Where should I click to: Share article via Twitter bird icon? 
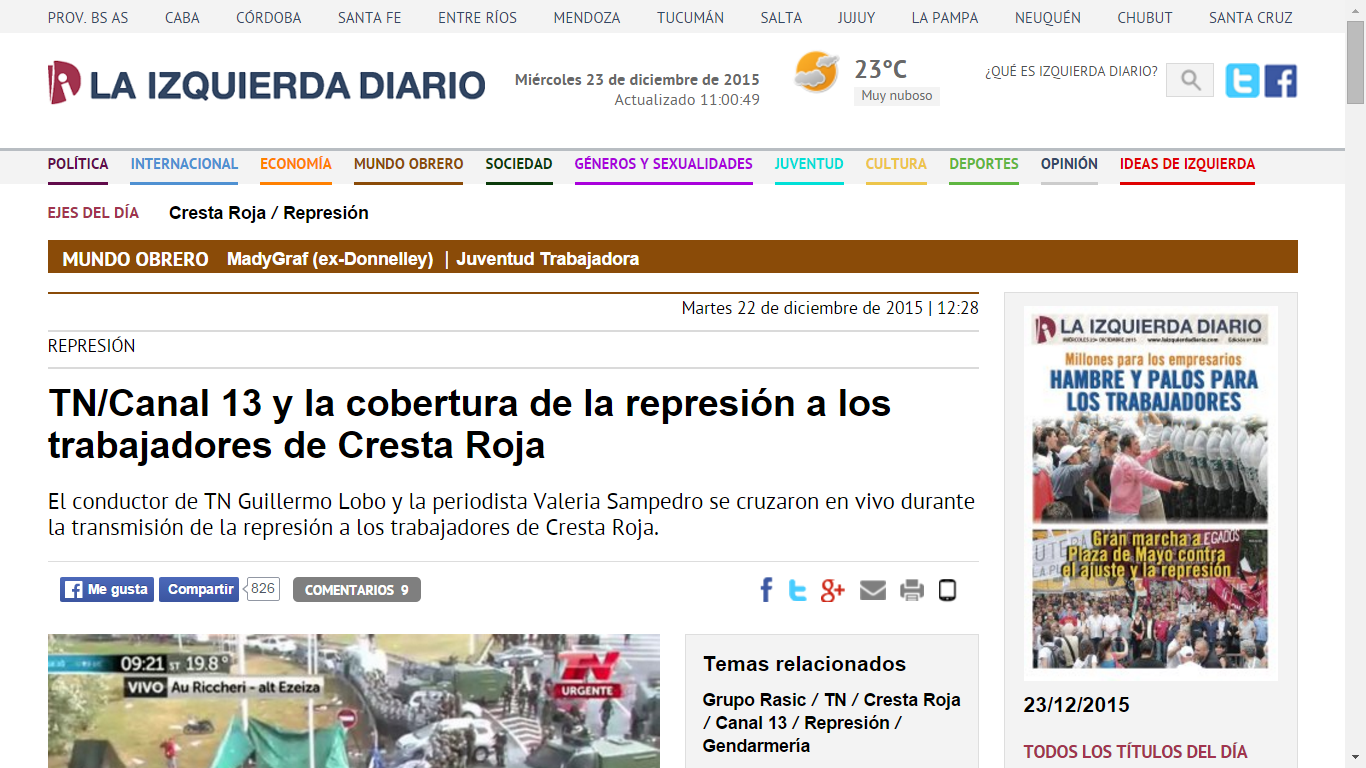798,590
